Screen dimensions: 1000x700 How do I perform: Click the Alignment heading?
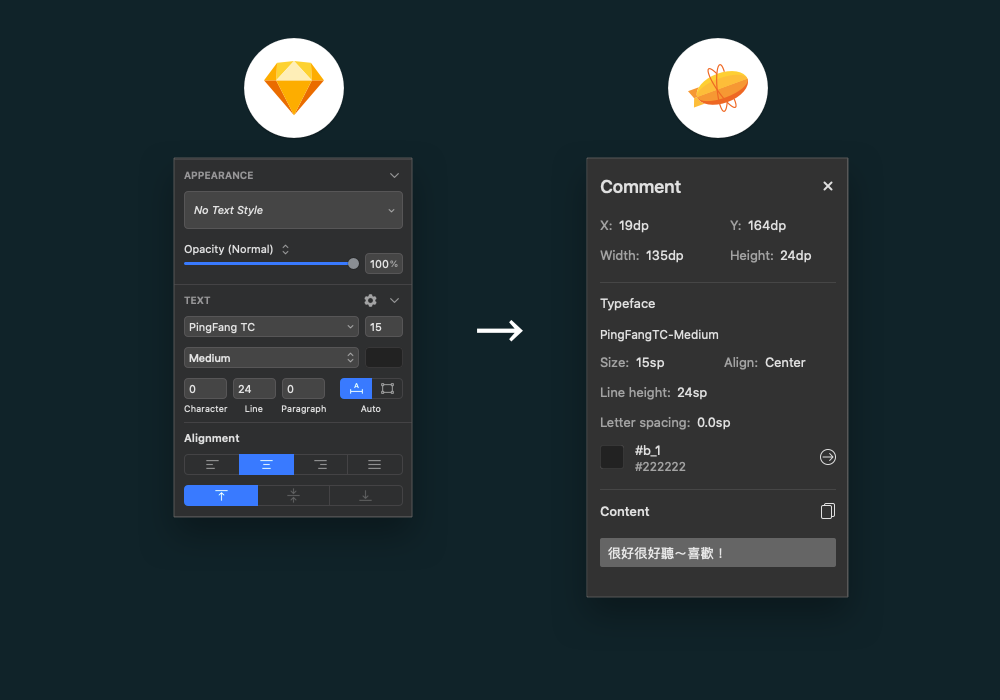coord(212,438)
